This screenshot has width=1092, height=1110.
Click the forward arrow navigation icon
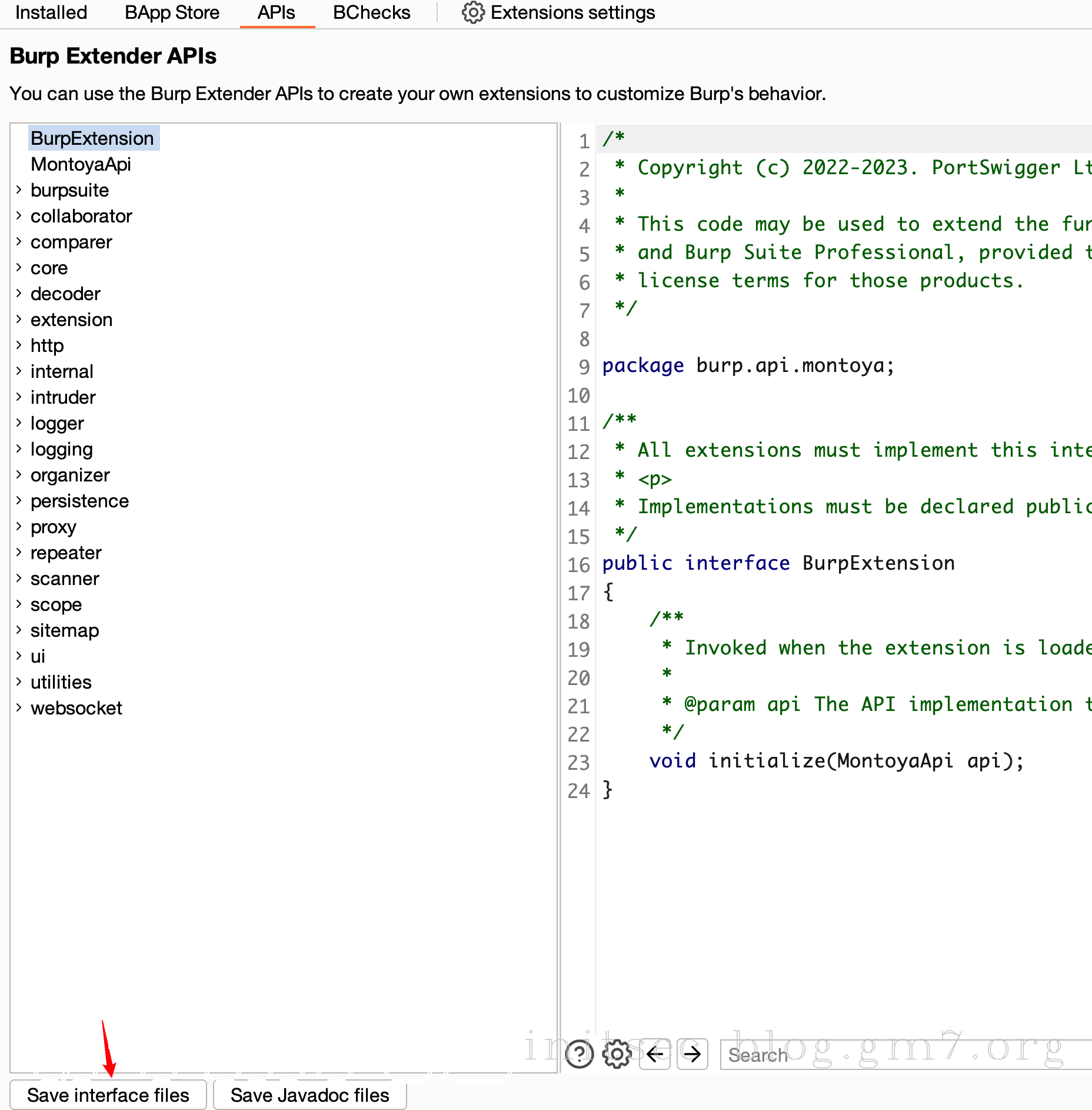[693, 1053]
